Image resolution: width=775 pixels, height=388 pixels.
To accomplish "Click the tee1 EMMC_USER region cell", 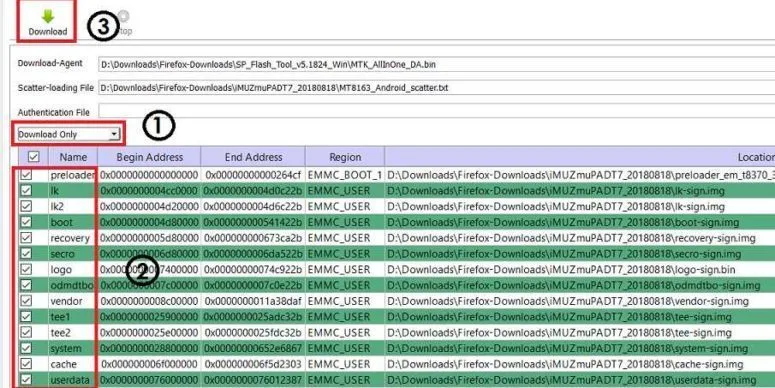I will pyautogui.click(x=345, y=317).
